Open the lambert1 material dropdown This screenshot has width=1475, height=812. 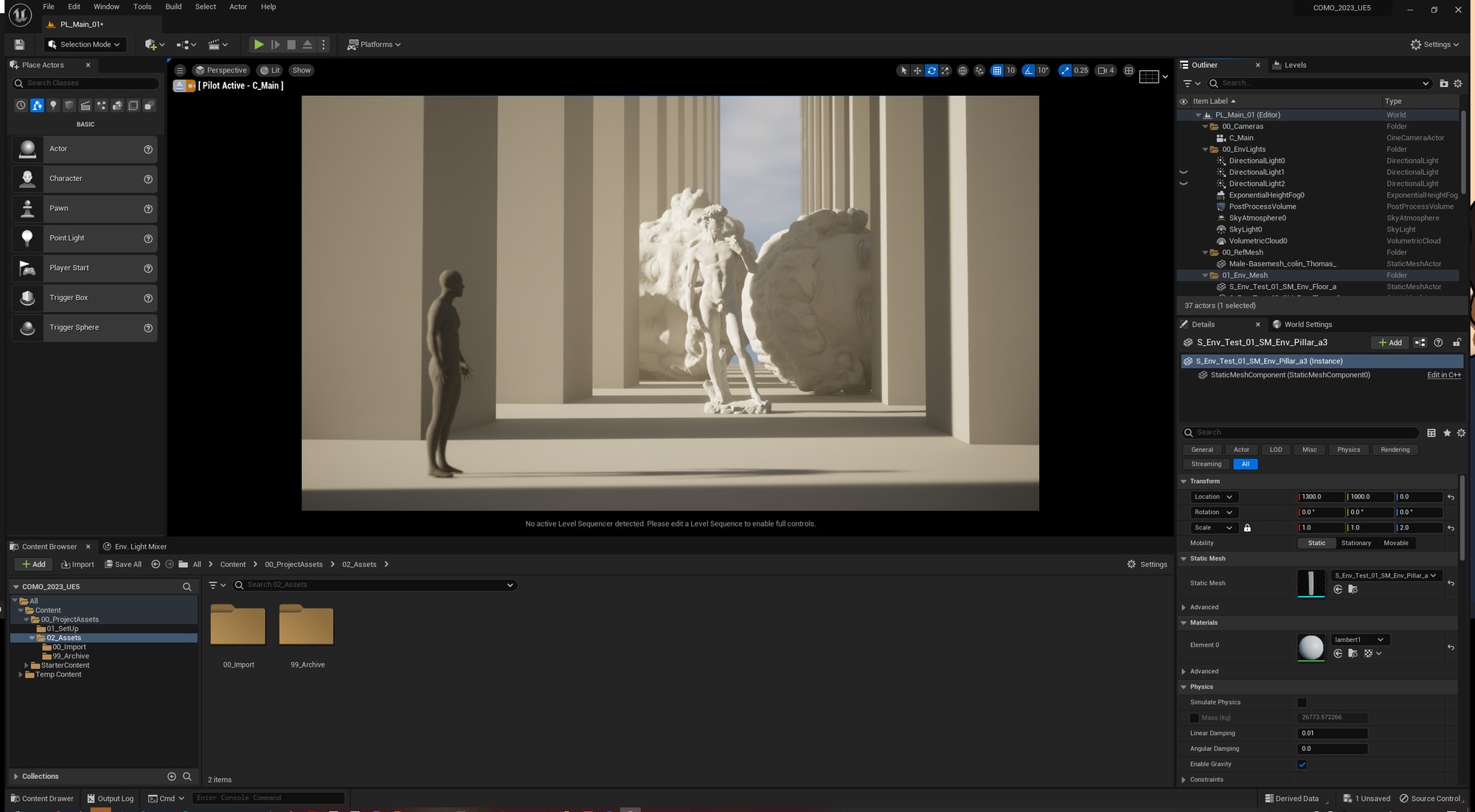click(1359, 640)
